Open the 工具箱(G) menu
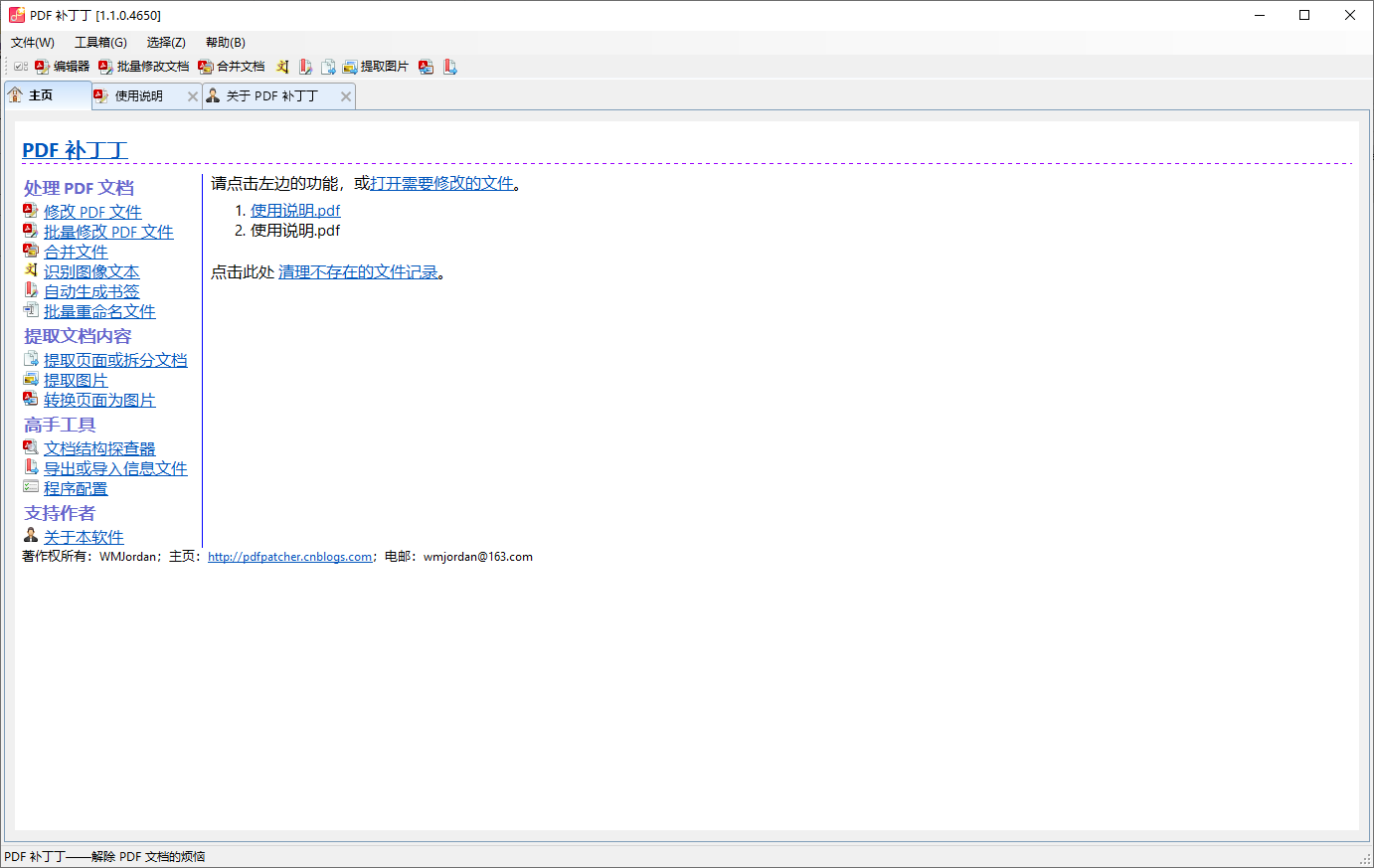The width and height of the screenshot is (1374, 868). pos(100,43)
